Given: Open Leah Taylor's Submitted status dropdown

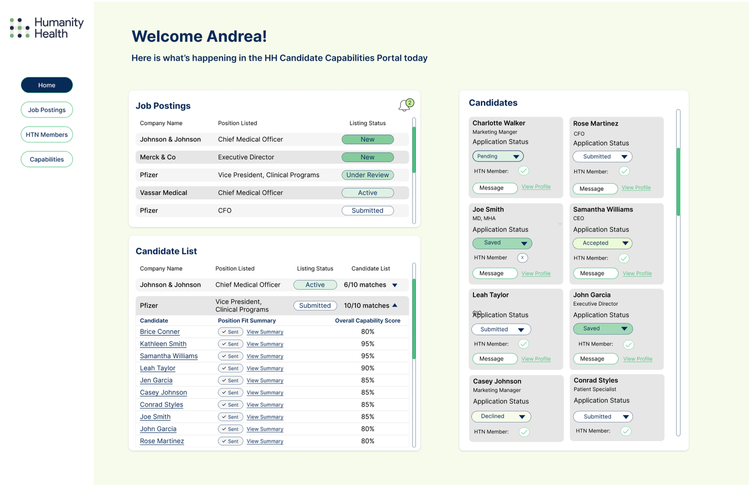Looking at the screenshot, I should pyautogui.click(x=501, y=329).
